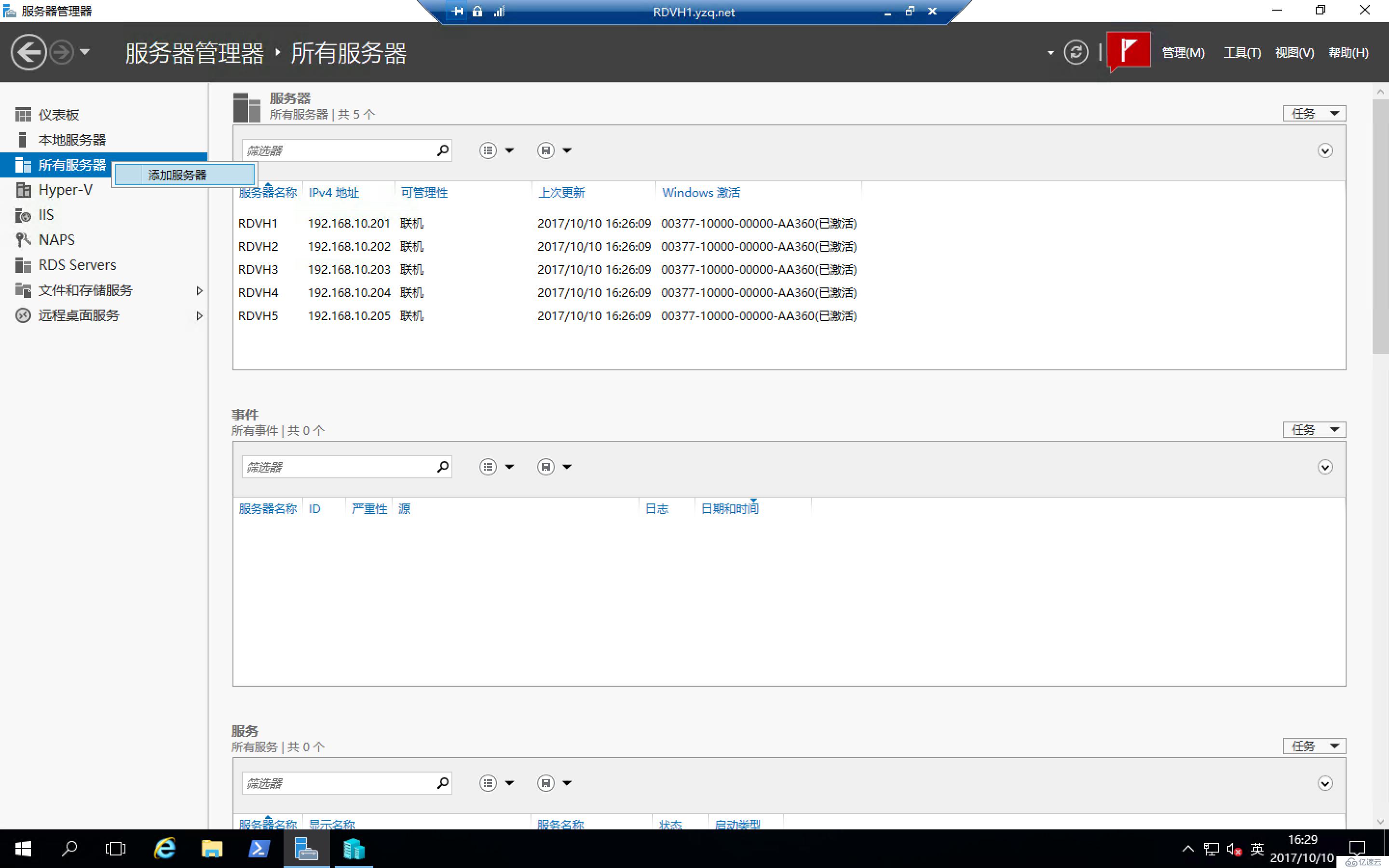Open the 视图(V) menu
The height and width of the screenshot is (868, 1389).
[x=1294, y=53]
